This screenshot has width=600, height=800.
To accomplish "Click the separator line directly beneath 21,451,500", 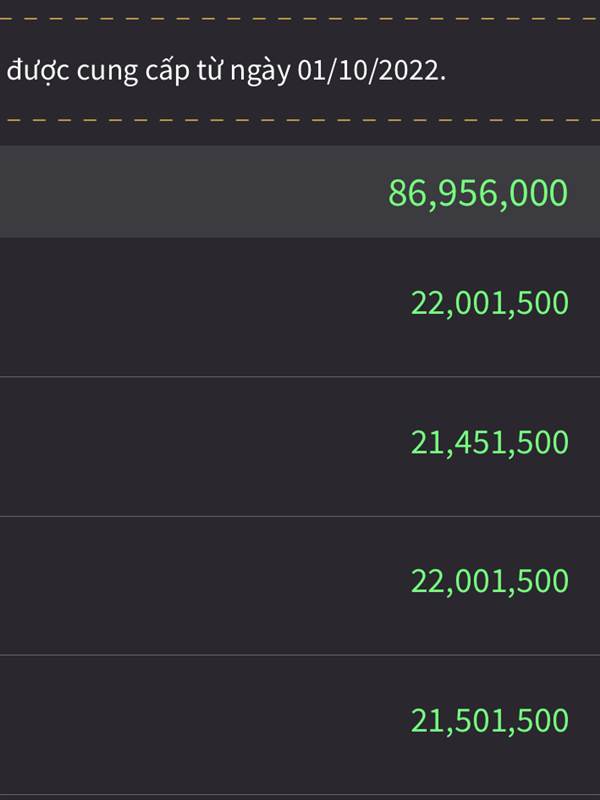I will coord(300,516).
